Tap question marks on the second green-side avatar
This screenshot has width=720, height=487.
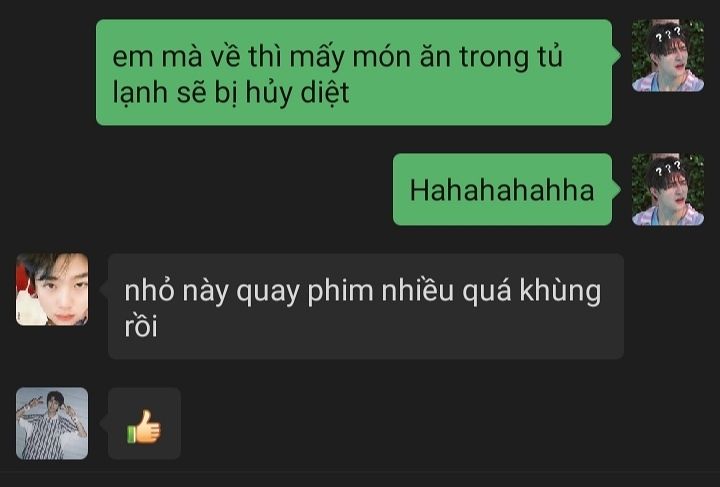pos(668,168)
